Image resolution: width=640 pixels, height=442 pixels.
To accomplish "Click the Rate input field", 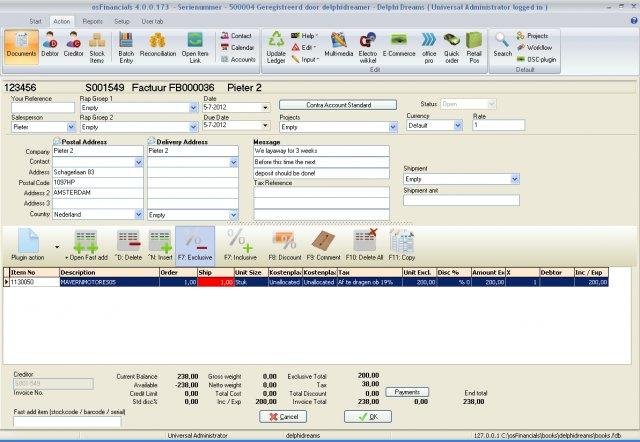I will [x=498, y=125].
